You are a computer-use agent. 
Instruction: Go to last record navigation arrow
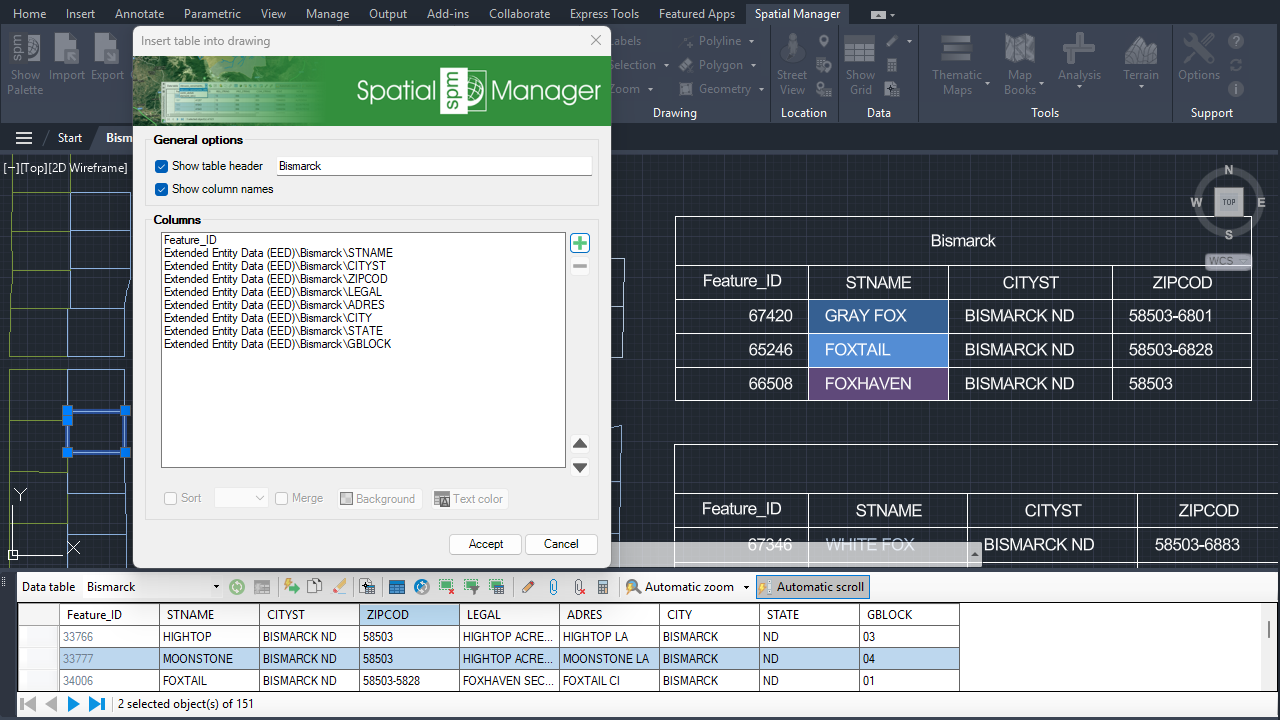97,704
